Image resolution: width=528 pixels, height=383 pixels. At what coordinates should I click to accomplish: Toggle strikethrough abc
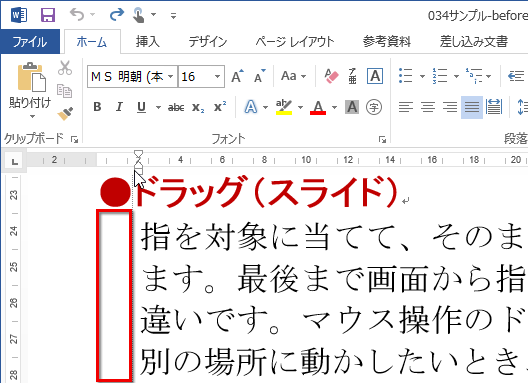point(176,107)
